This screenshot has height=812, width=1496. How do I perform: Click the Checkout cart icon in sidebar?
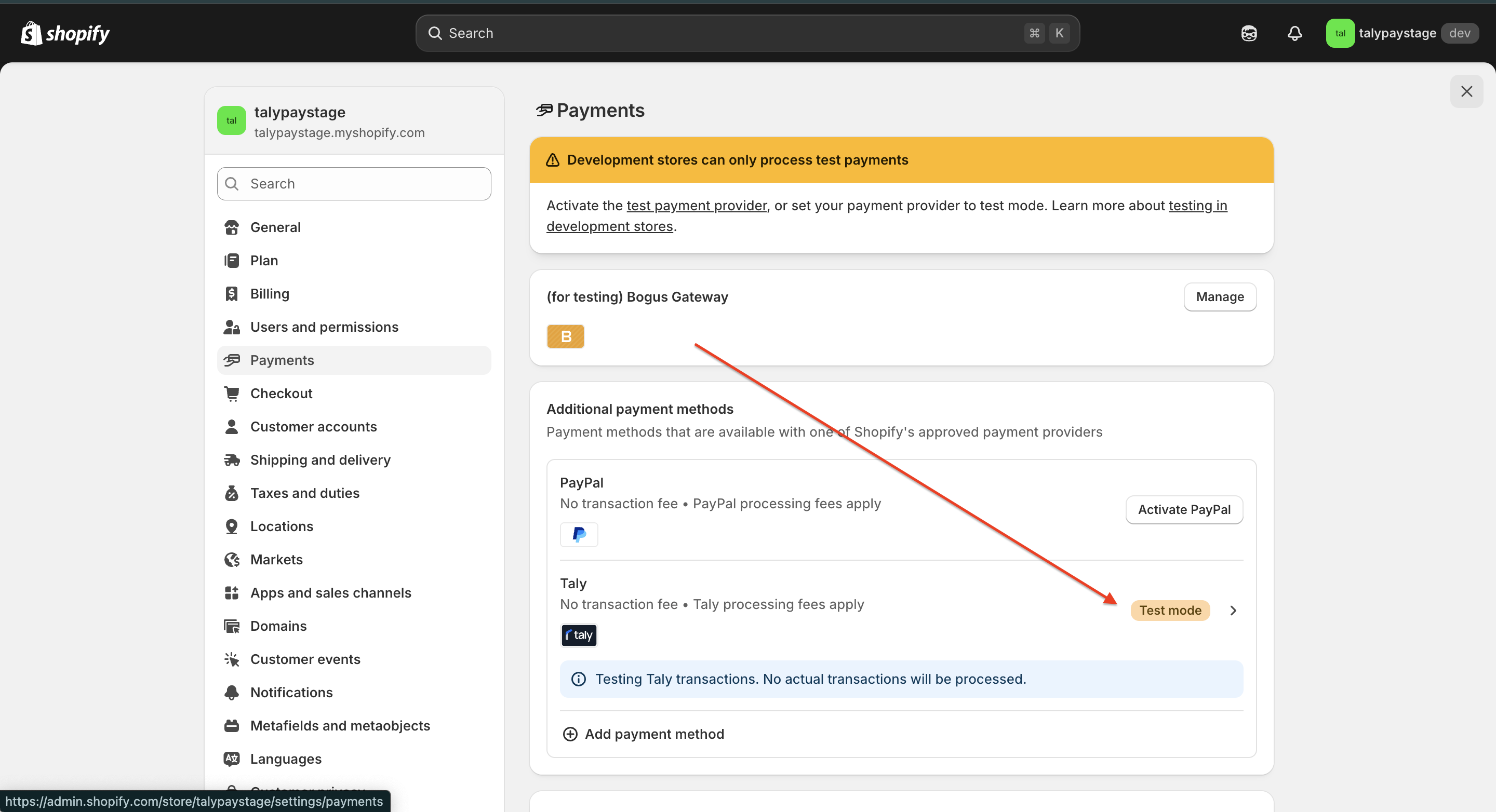pyautogui.click(x=232, y=394)
